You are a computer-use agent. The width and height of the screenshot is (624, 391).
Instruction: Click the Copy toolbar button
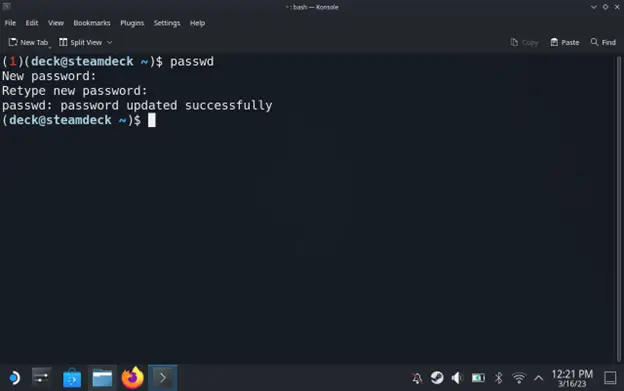click(524, 42)
